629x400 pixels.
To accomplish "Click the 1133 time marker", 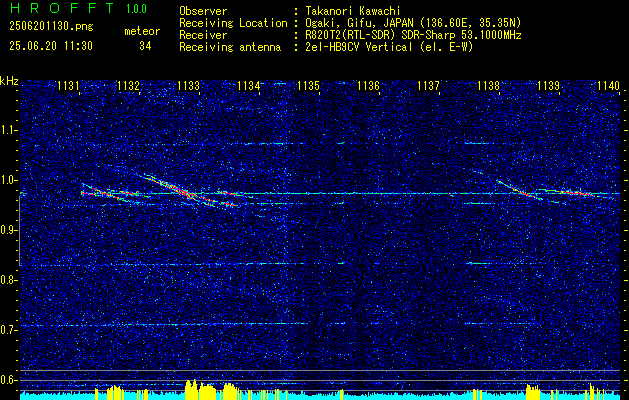I will pos(189,86).
